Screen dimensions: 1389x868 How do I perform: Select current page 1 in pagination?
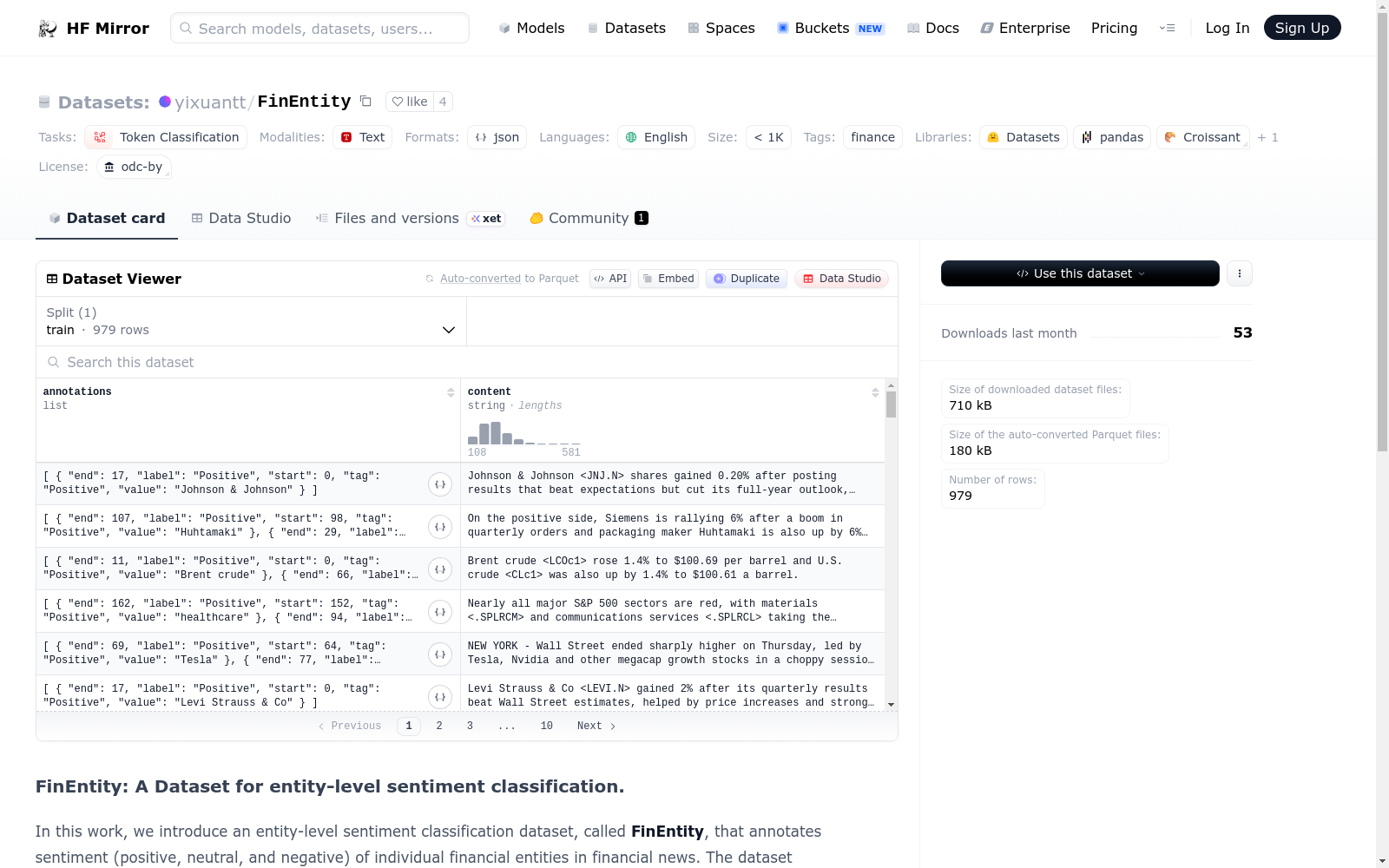(x=409, y=726)
